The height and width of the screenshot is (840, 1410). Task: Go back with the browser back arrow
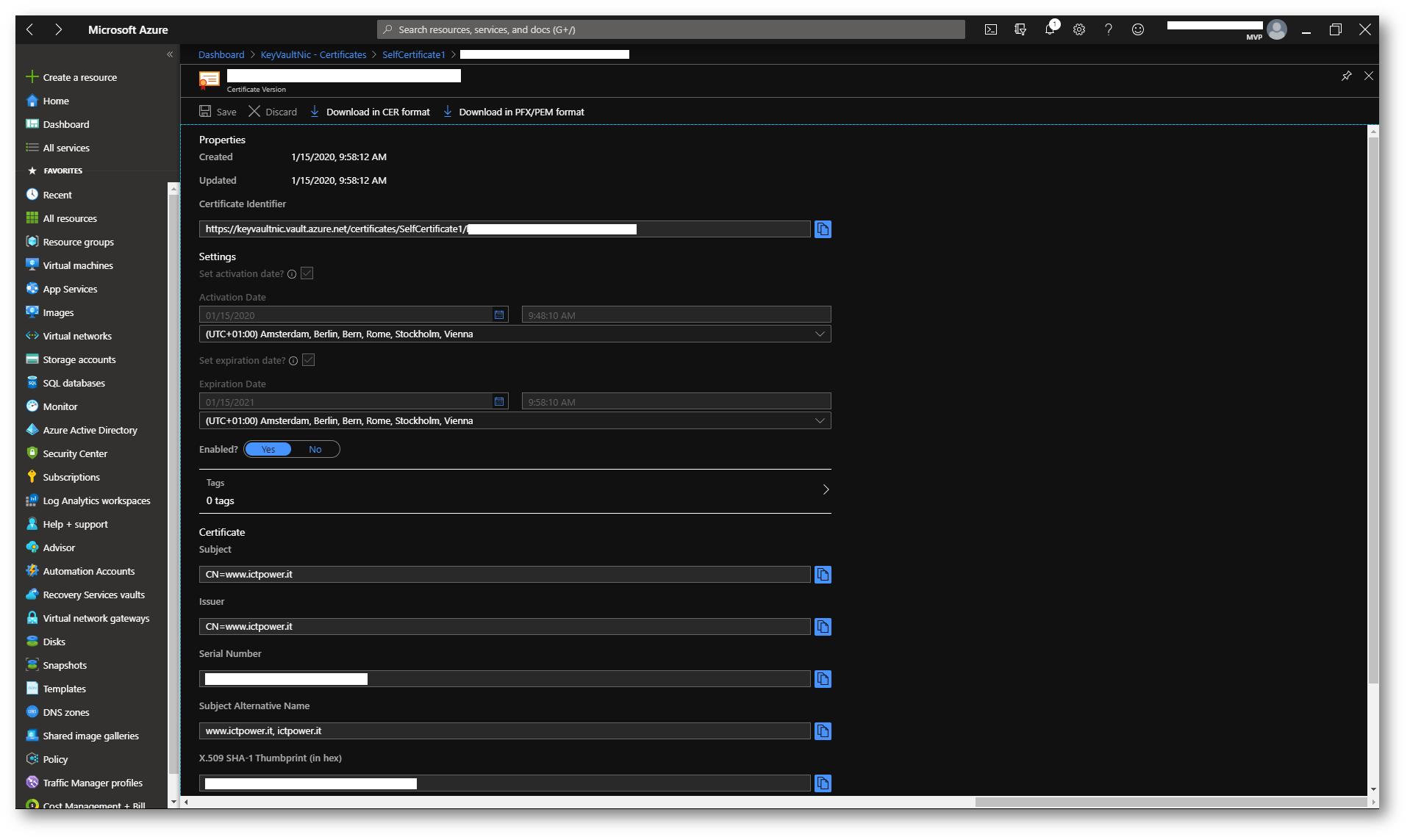coord(30,29)
